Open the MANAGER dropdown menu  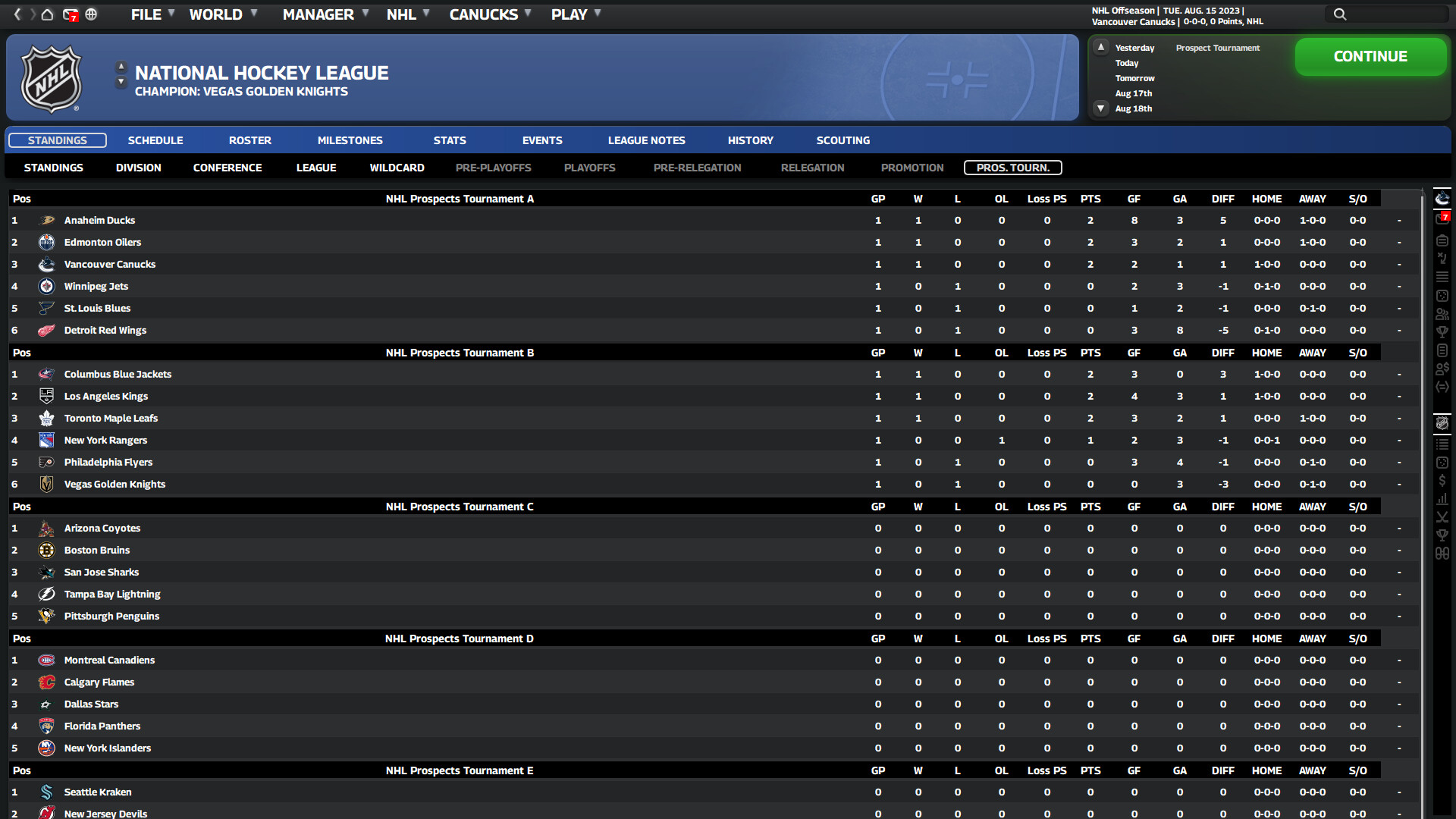coord(318,14)
